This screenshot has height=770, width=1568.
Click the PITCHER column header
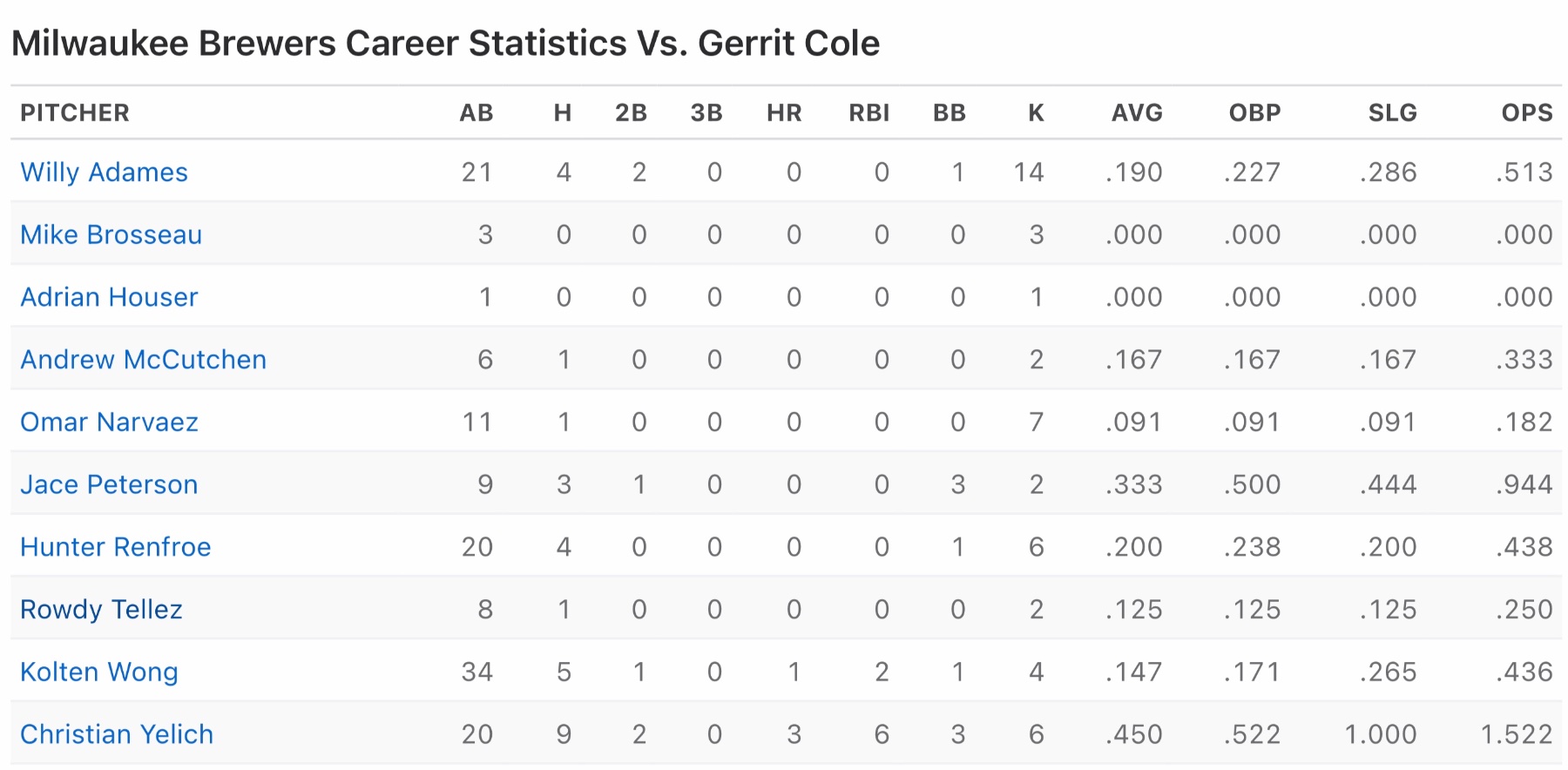click(75, 113)
